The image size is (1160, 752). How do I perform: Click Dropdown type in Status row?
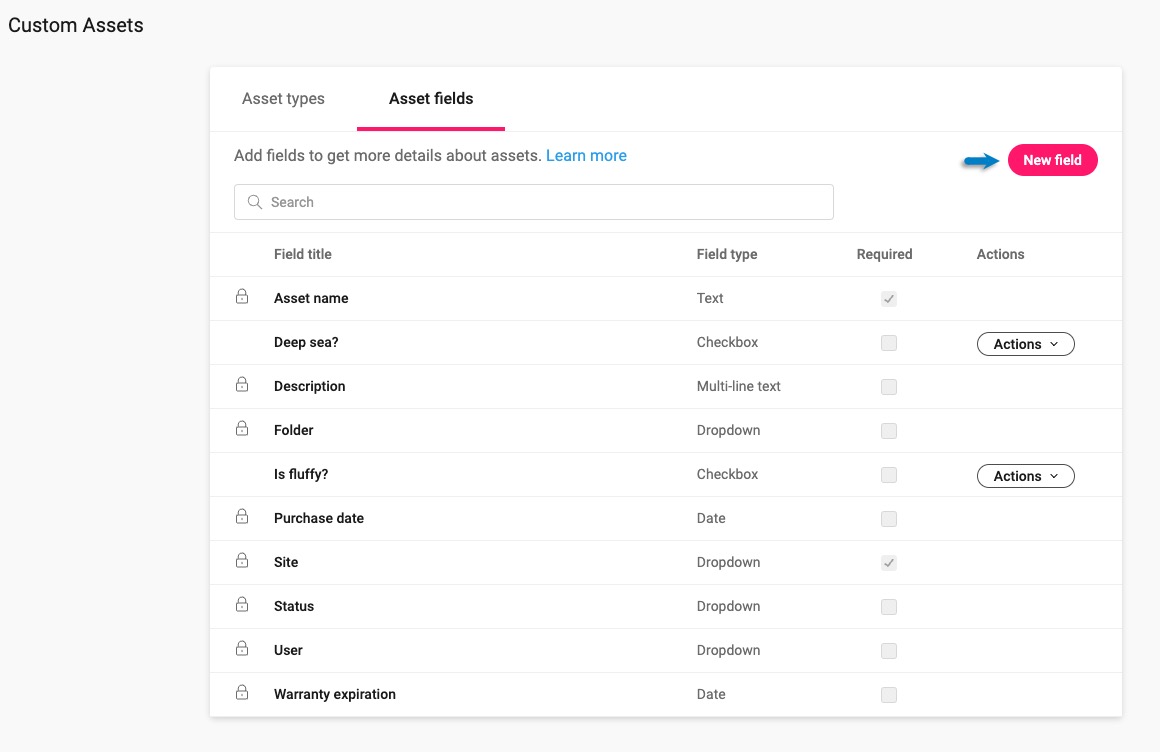click(728, 606)
